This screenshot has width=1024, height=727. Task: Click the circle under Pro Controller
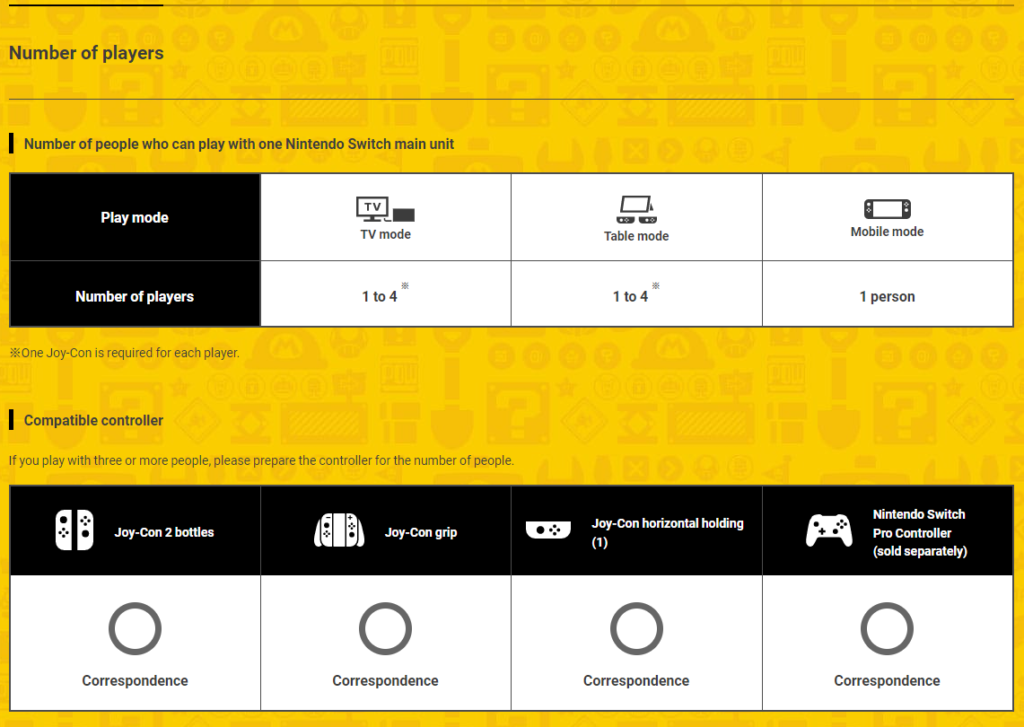tap(887, 629)
